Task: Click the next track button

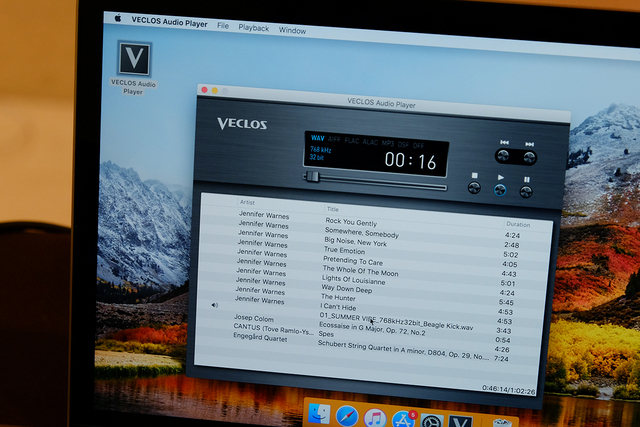Action: pyautogui.click(x=529, y=158)
